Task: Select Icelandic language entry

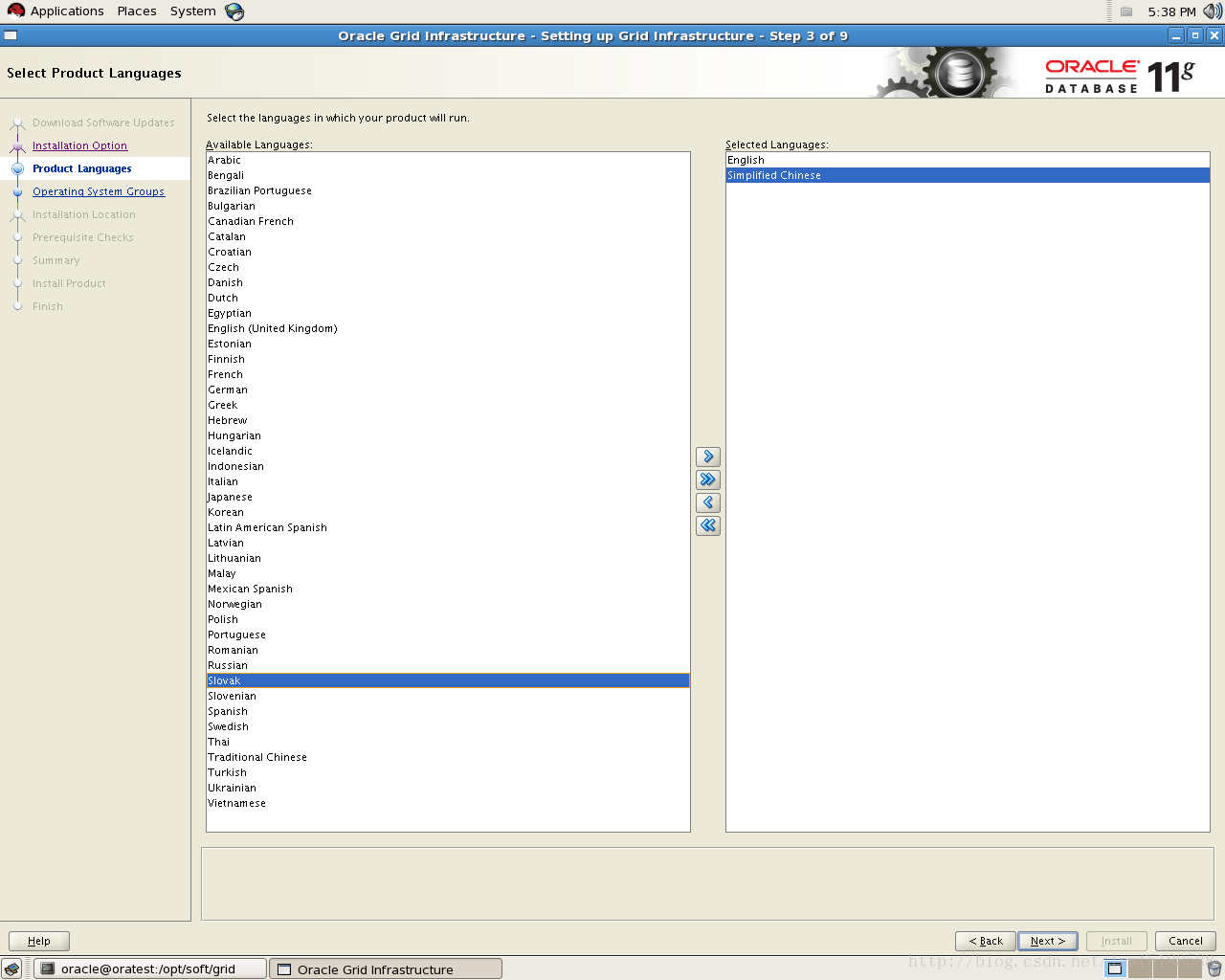Action: point(448,451)
